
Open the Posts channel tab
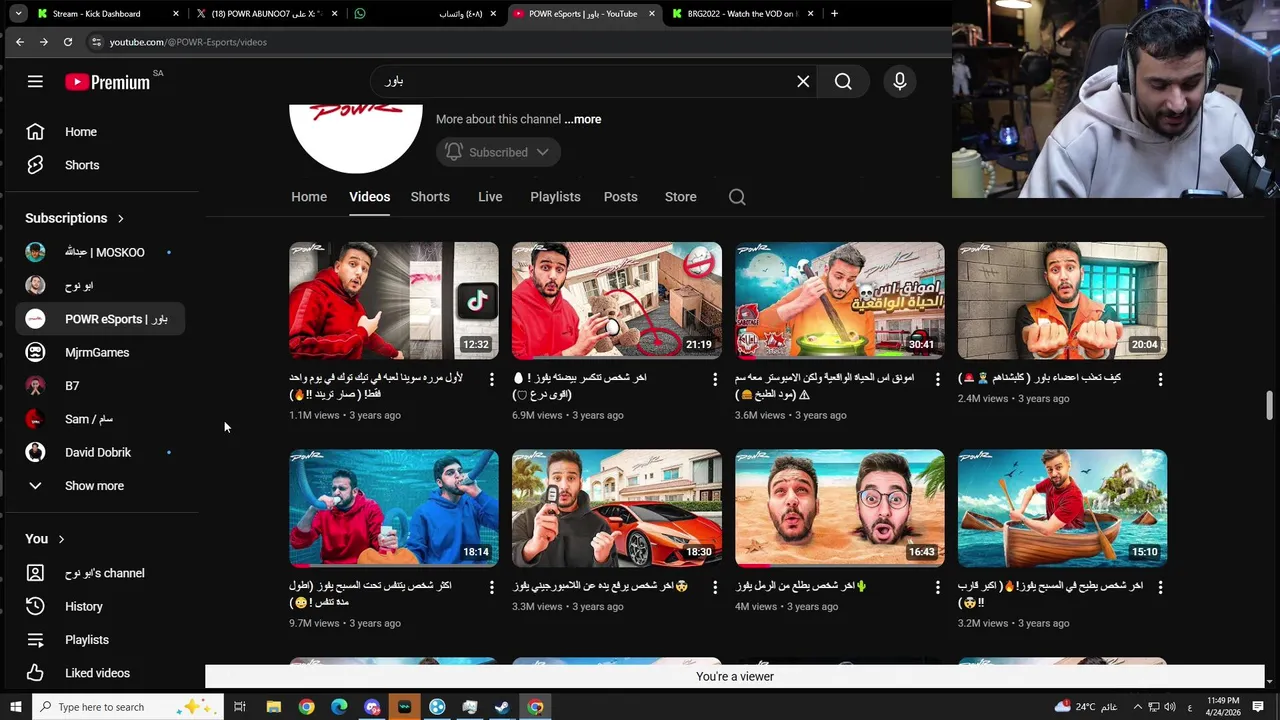point(620,197)
